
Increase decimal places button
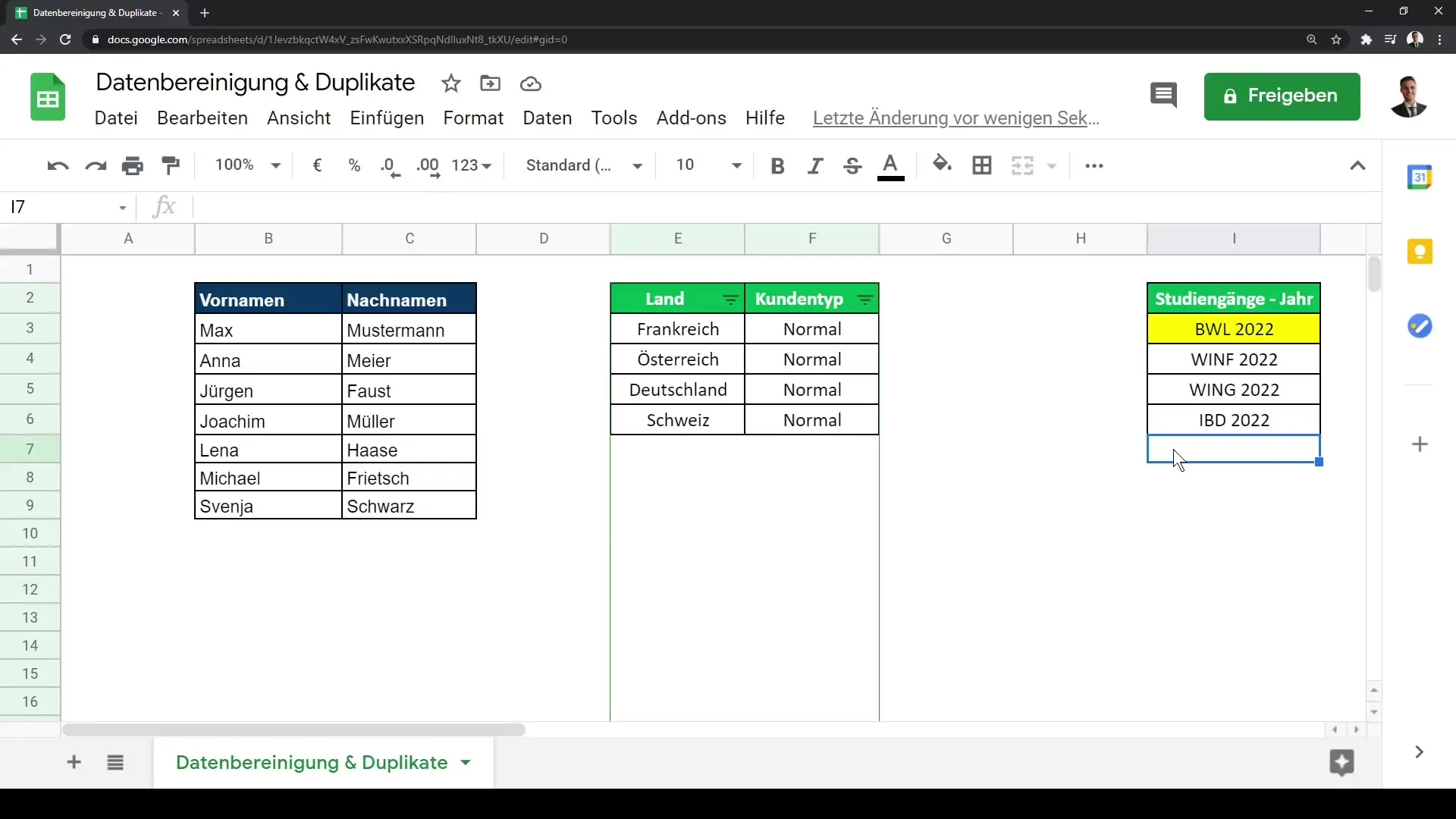(x=428, y=167)
